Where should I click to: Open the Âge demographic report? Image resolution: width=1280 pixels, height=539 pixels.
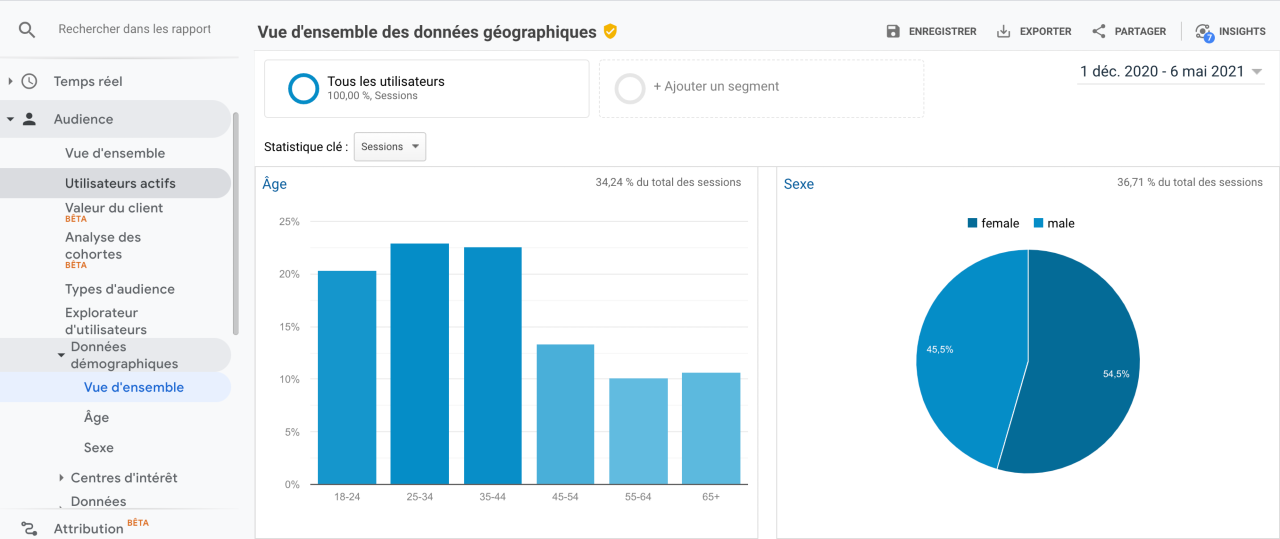point(97,418)
